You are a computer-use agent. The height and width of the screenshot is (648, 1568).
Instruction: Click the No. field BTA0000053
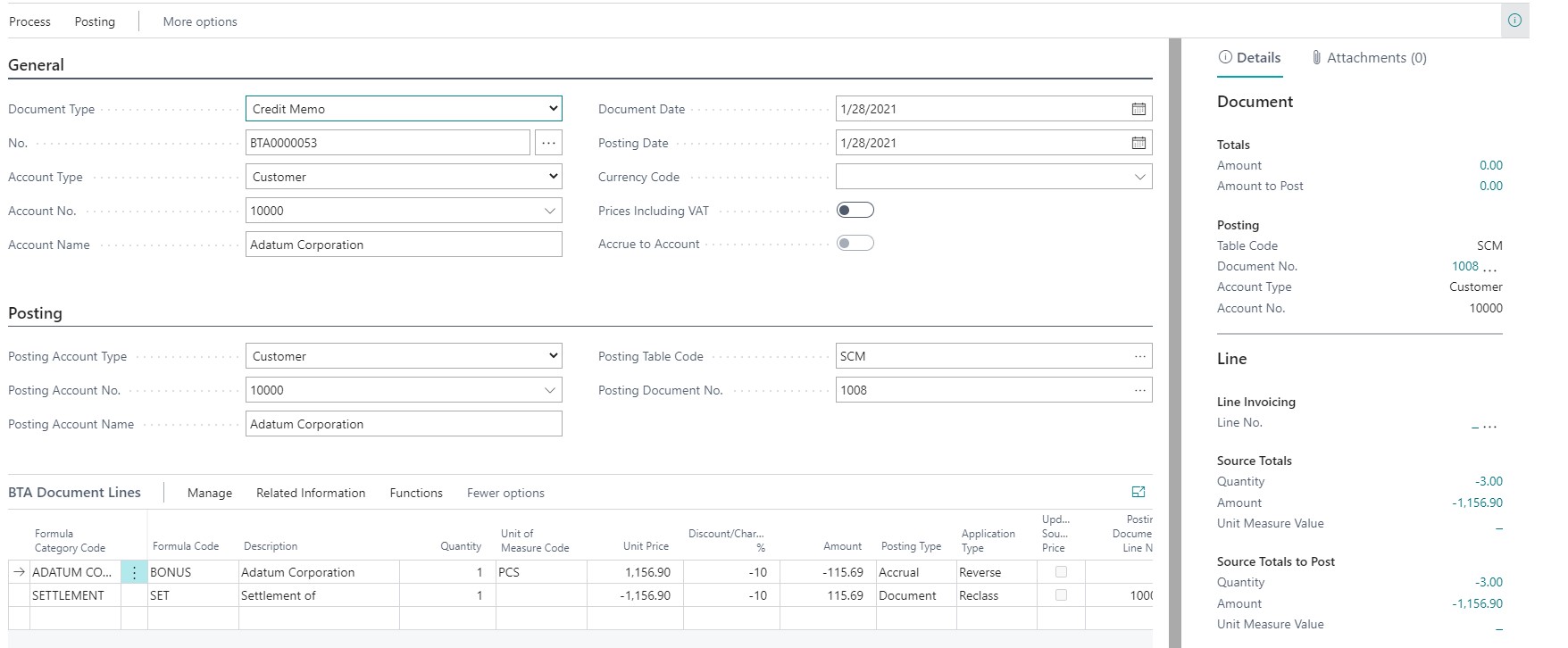point(388,143)
